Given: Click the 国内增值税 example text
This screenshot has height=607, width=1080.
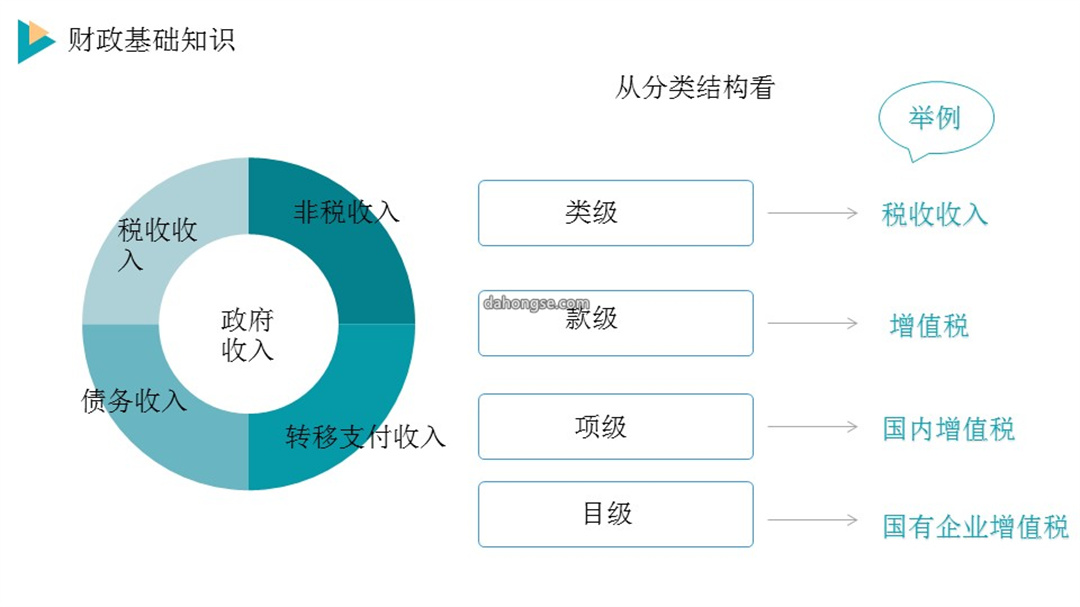Looking at the screenshot, I should tap(948, 429).
